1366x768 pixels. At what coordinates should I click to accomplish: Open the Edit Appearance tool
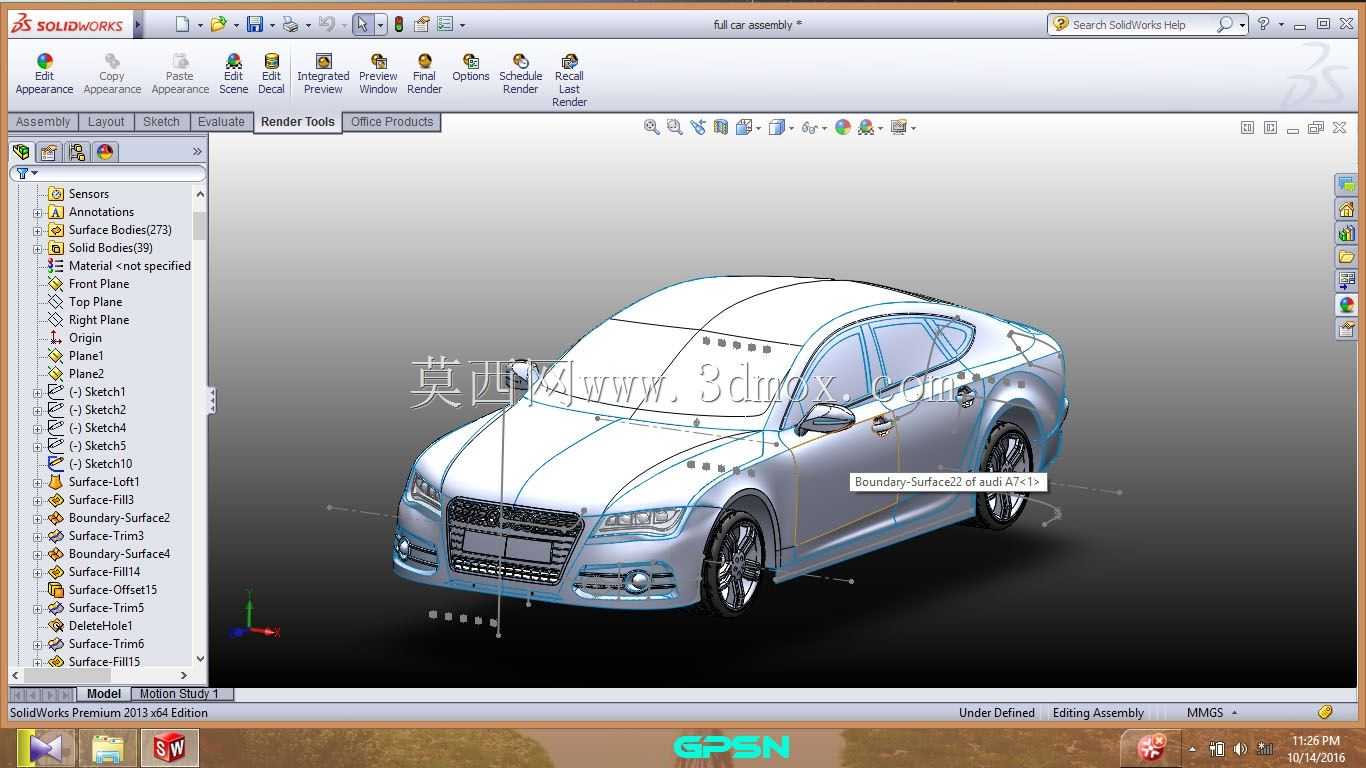point(44,75)
